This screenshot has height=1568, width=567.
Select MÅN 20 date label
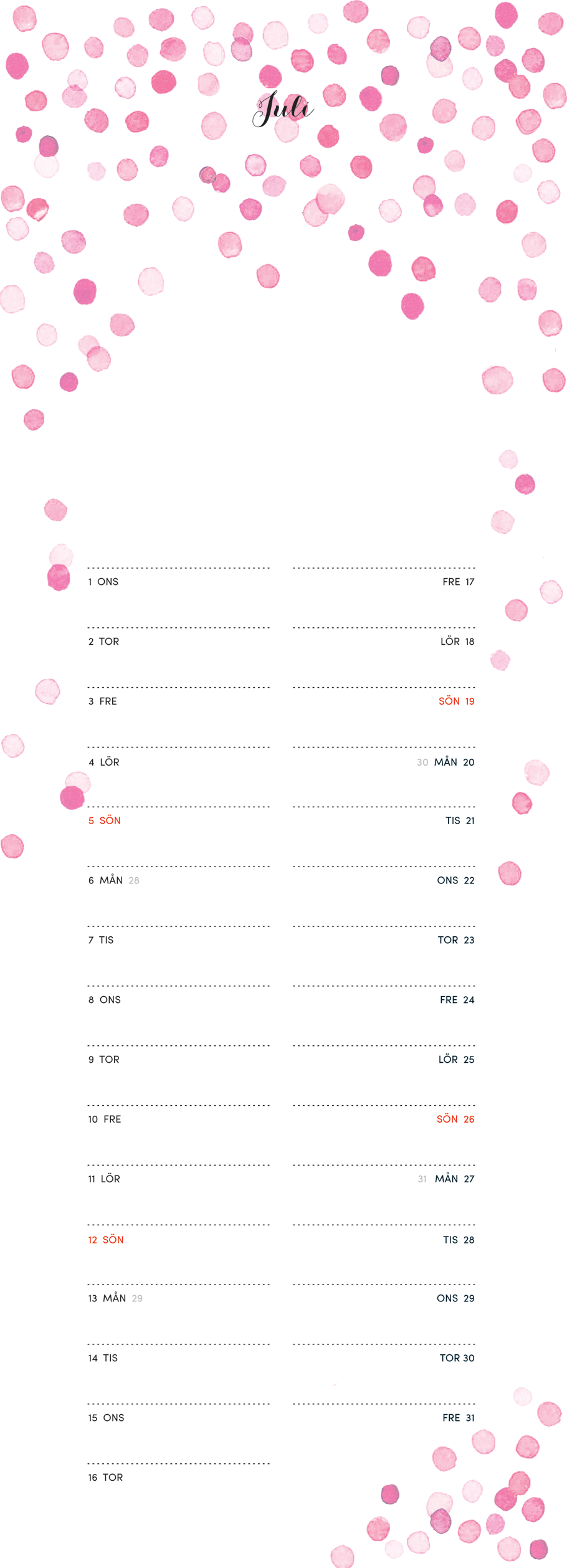(454, 762)
